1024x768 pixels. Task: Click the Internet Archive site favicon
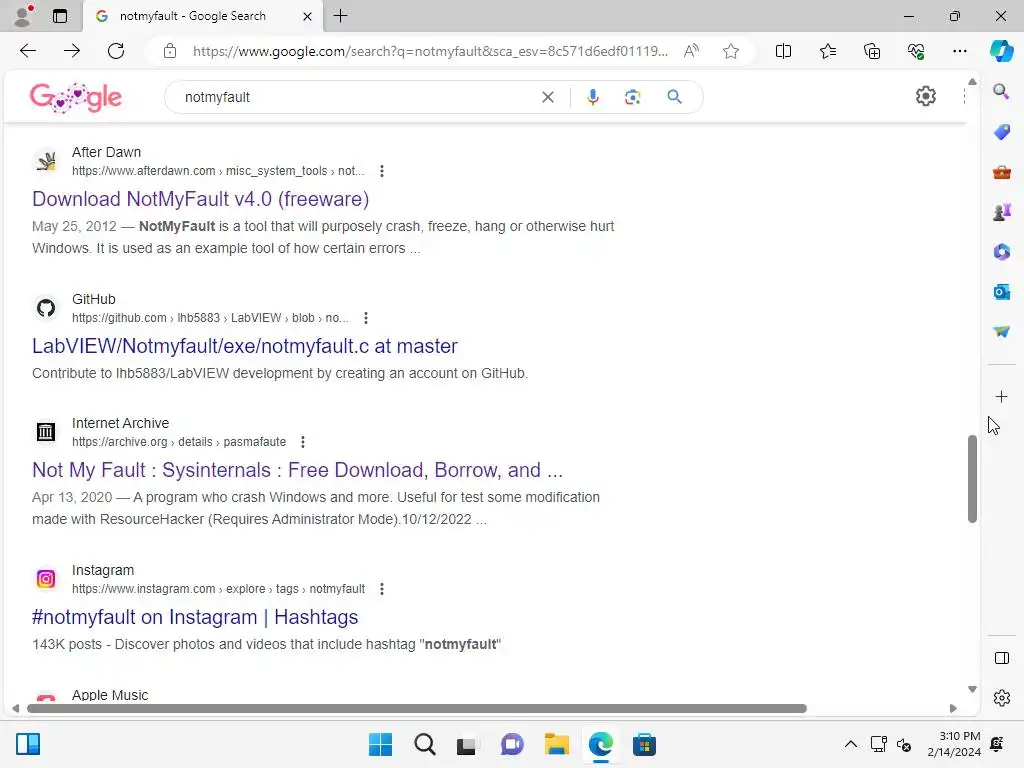coord(46,432)
